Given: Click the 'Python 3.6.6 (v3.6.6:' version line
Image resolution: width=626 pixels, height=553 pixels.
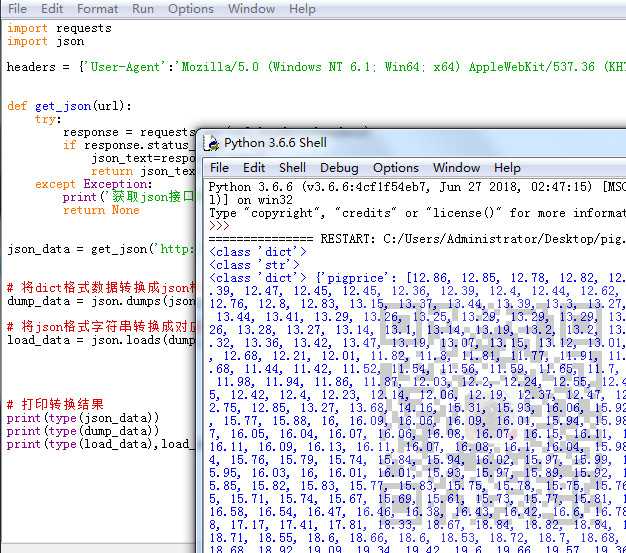Looking at the screenshot, I should click(x=417, y=187).
